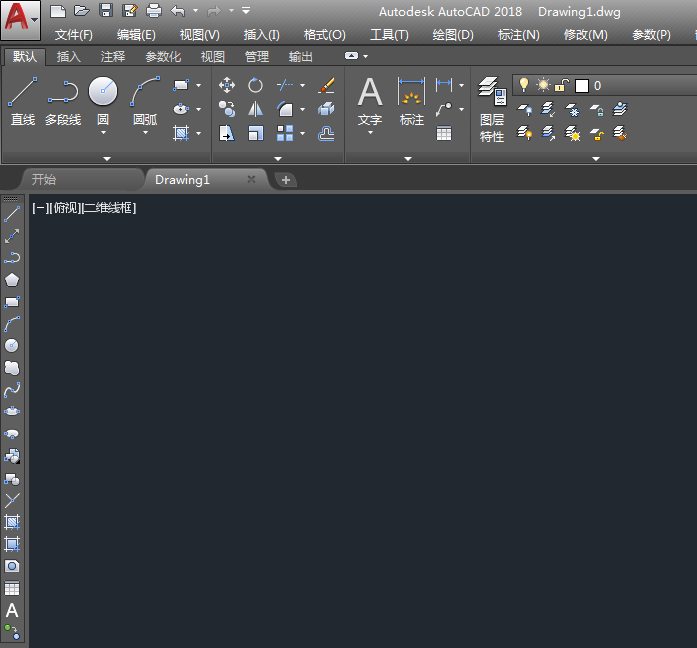This screenshot has width=697, height=648.
Task: Select the Polyline (多段线) tool in ribbon
Action: pos(63,101)
